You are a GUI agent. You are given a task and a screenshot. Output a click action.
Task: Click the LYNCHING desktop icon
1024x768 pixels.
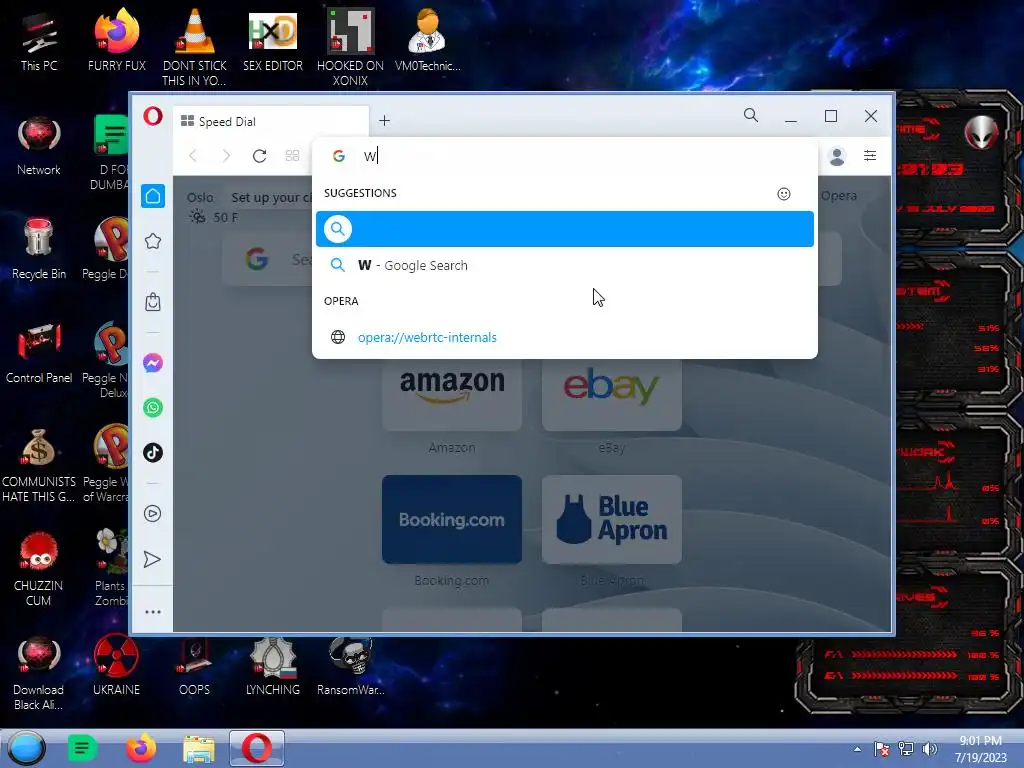click(x=273, y=665)
